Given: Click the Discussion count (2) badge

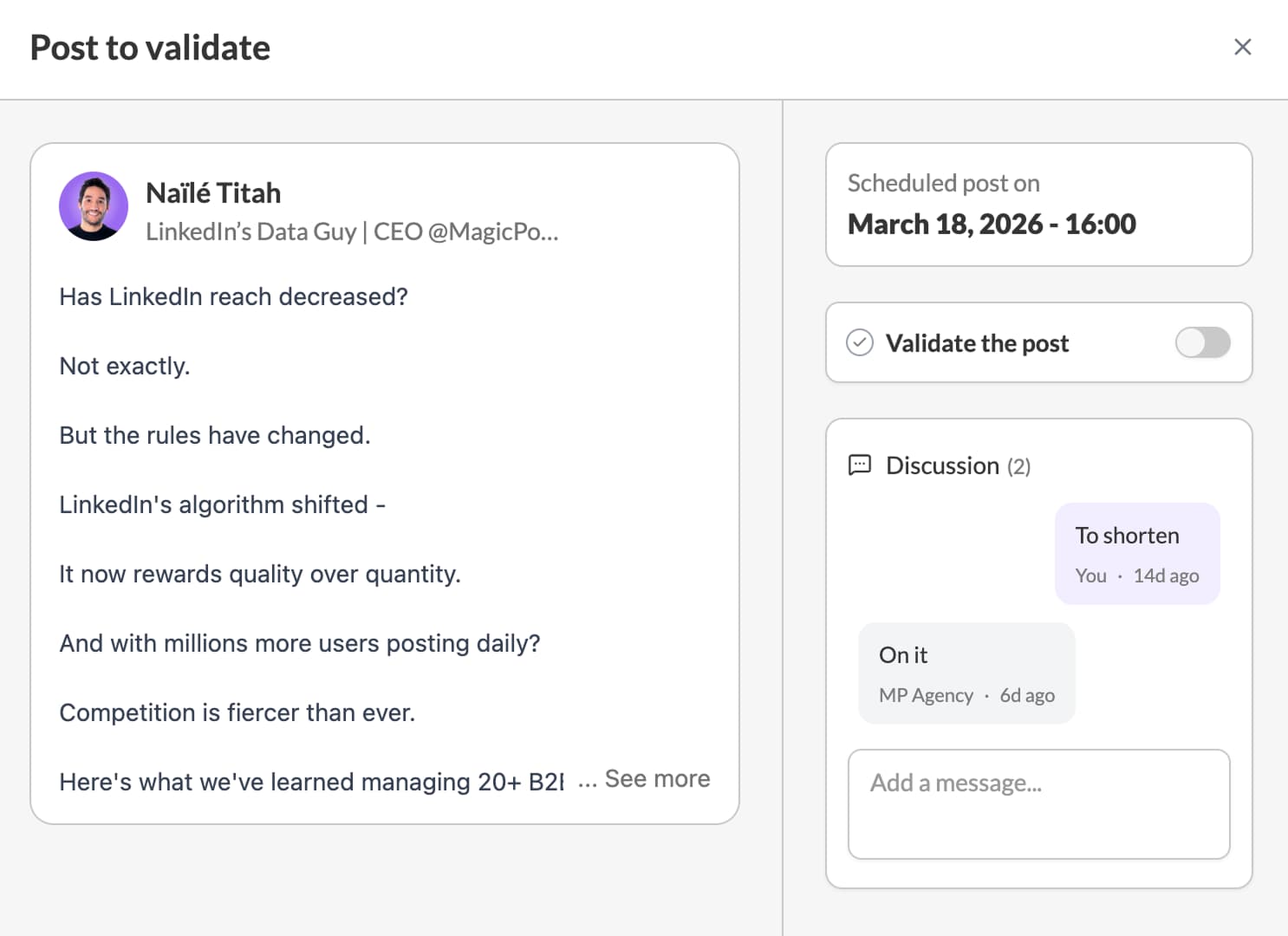Looking at the screenshot, I should coord(1018,466).
